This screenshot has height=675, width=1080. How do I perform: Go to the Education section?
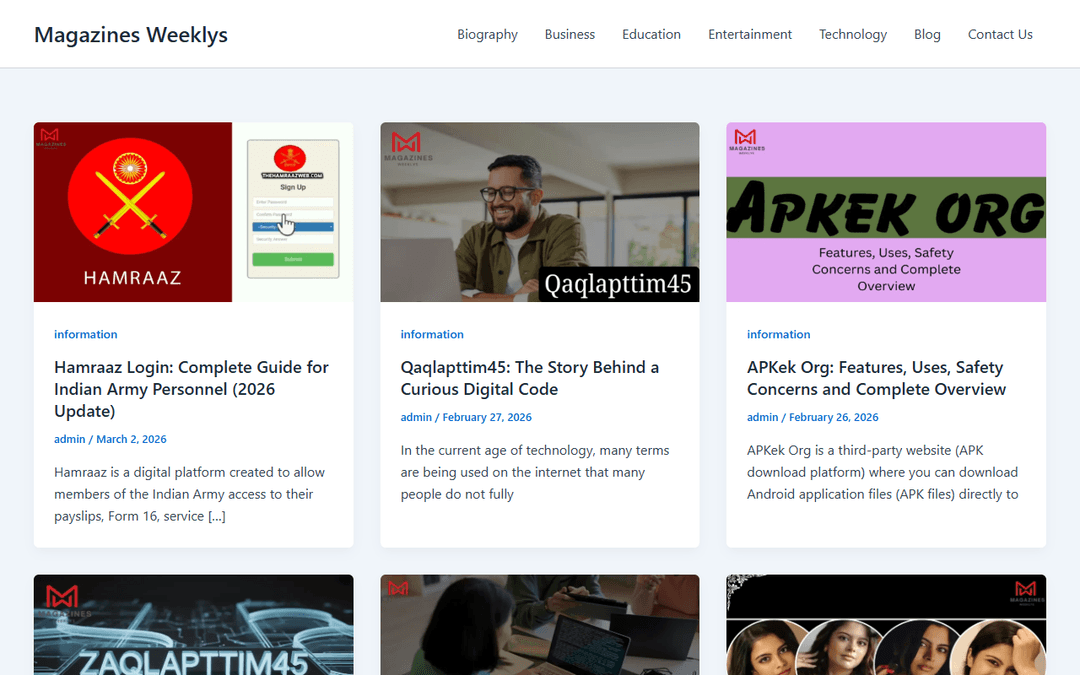pos(651,34)
